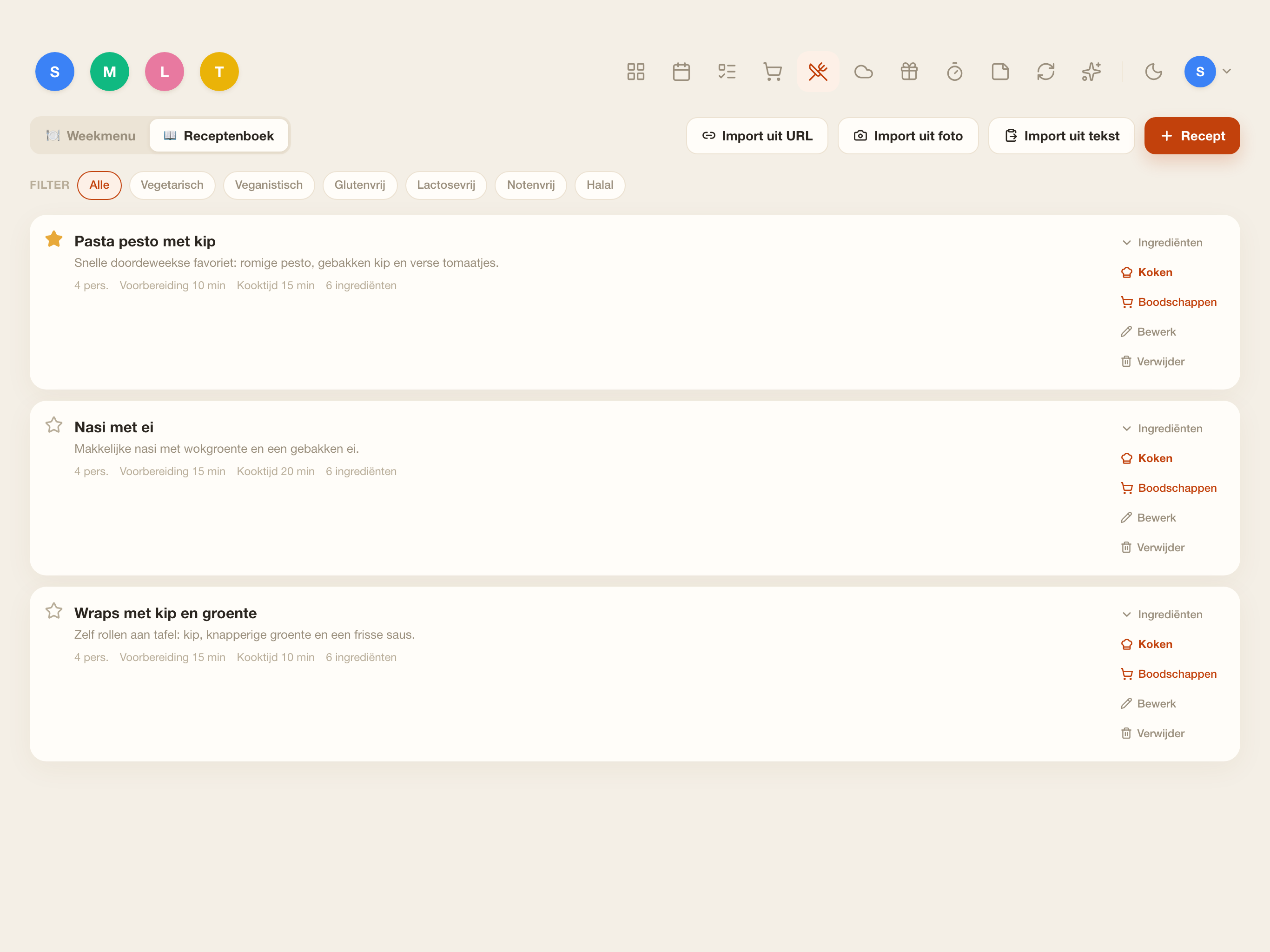Viewport: 1270px width, 952px height.
Task: Add Wraps met kip to Boodschappen
Action: point(1168,674)
